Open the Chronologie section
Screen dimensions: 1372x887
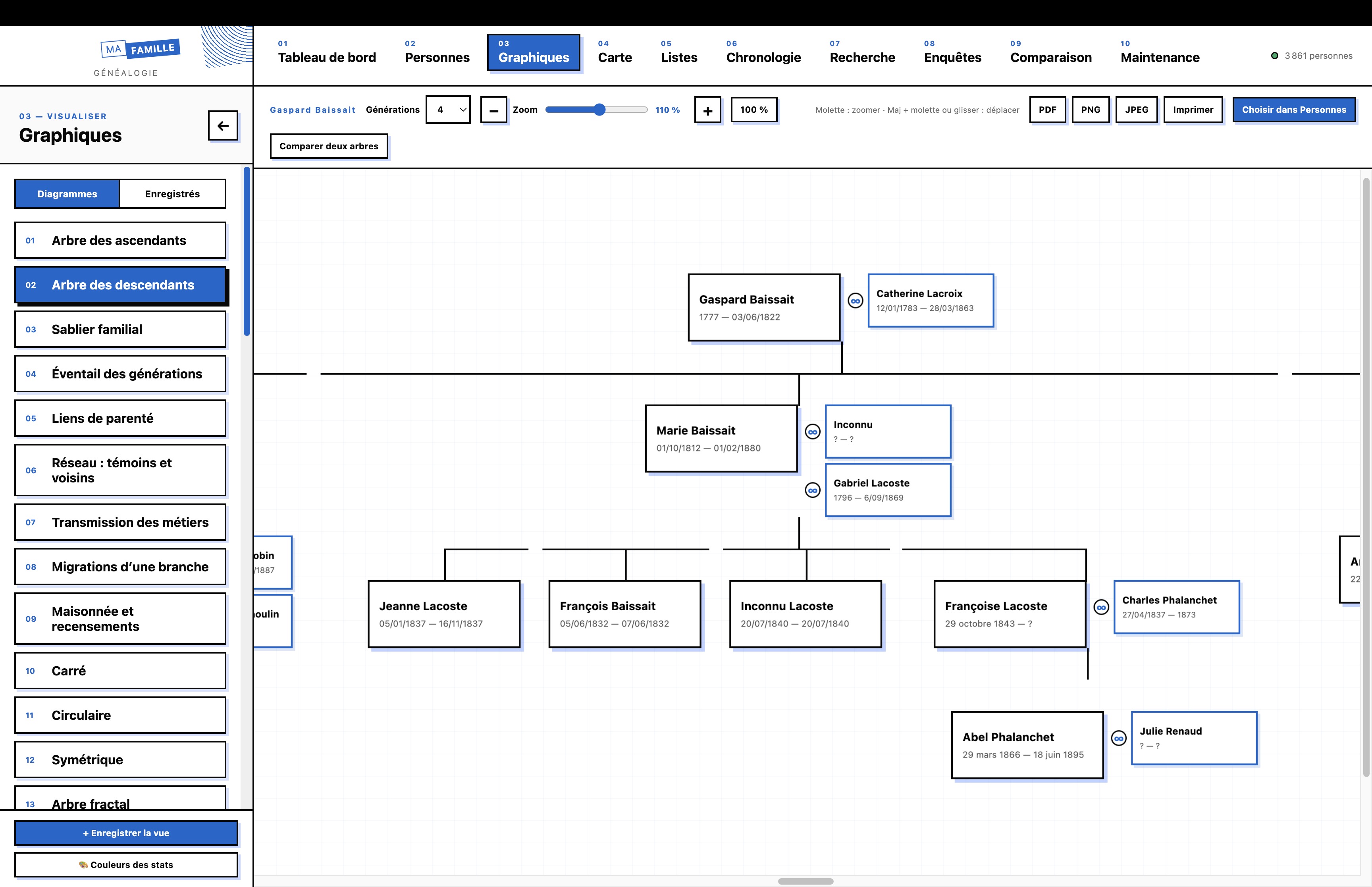(763, 52)
